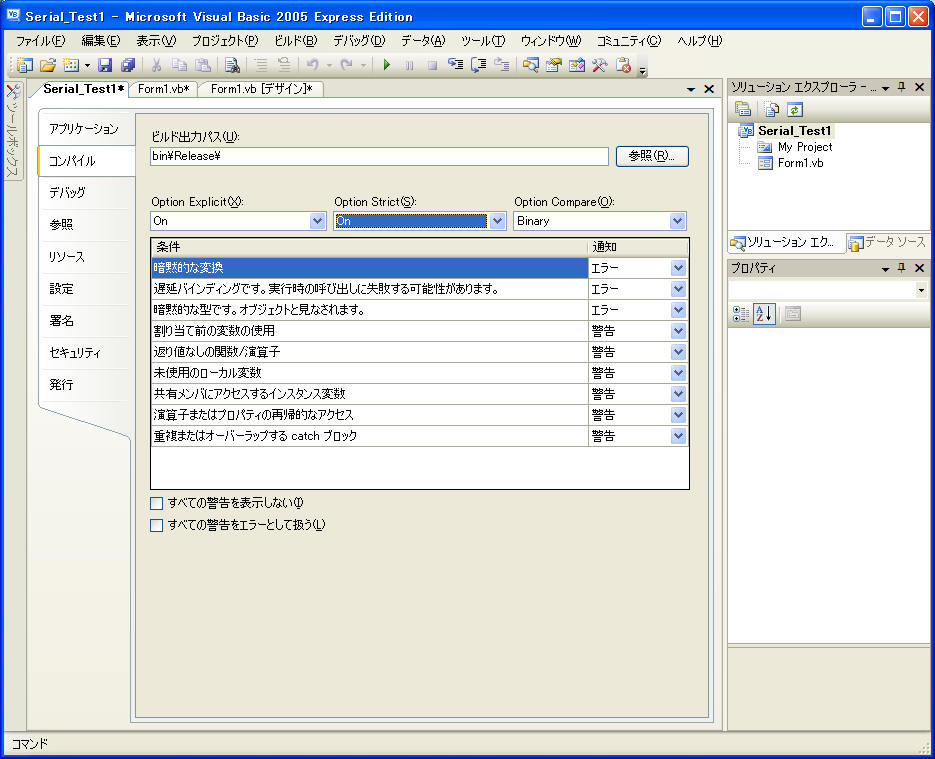
Task: Open the Option Strict dropdown
Action: tap(497, 221)
